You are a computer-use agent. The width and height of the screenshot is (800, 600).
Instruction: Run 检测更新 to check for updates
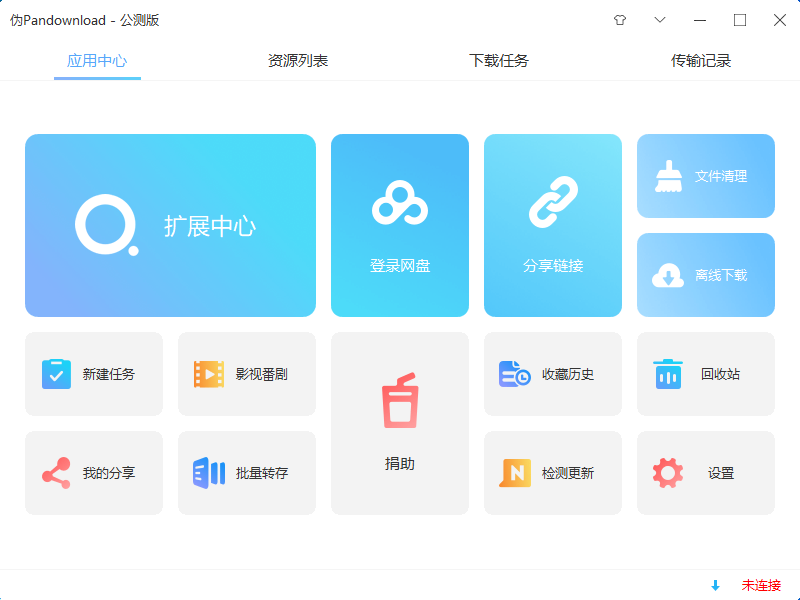[553, 473]
